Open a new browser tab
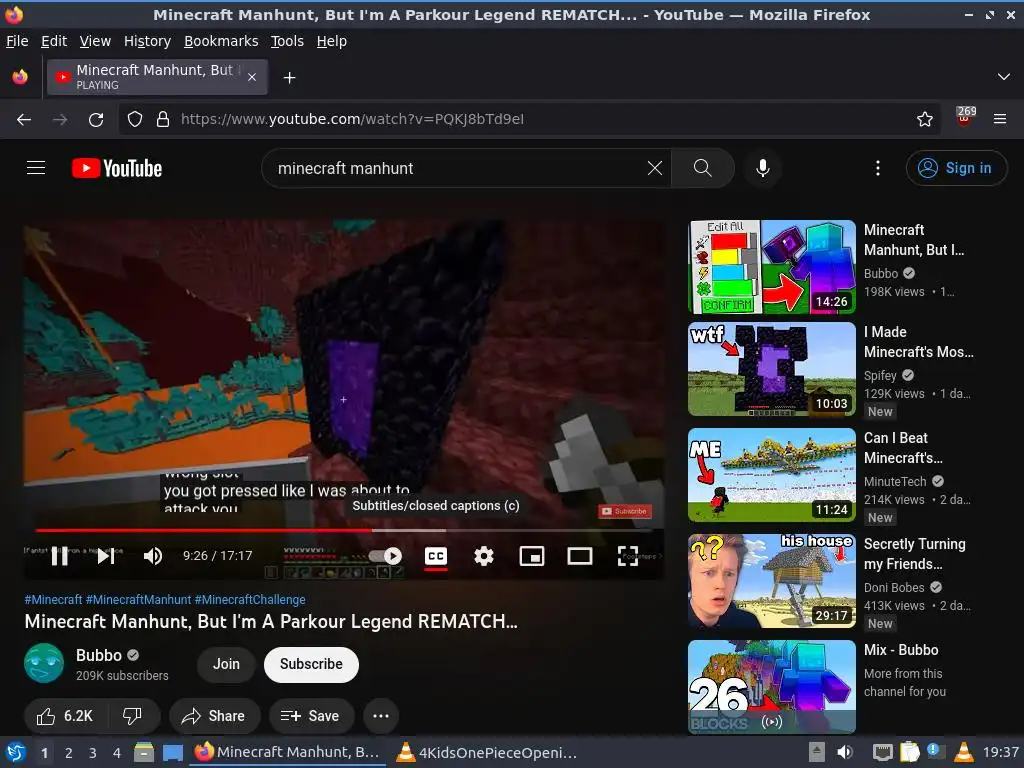The height and width of the screenshot is (768, 1024). 289,78
